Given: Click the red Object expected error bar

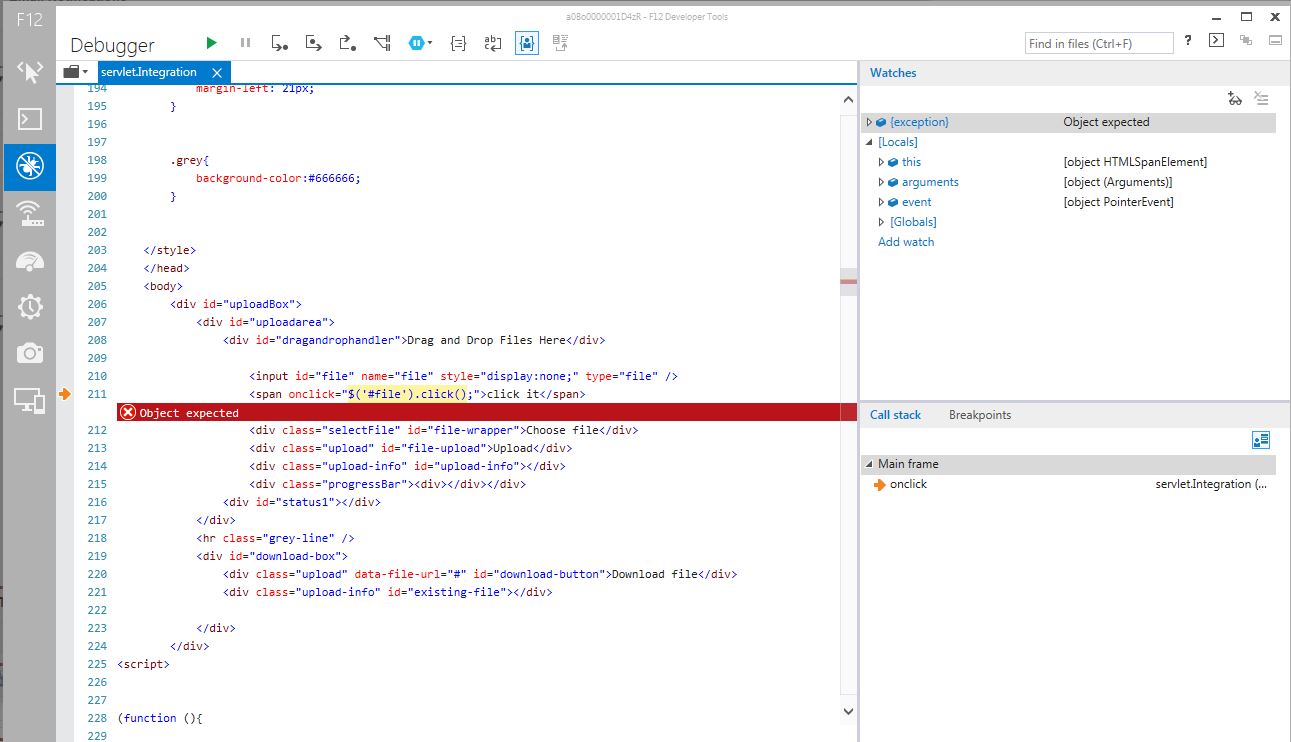Looking at the screenshot, I should pyautogui.click(x=486, y=412).
